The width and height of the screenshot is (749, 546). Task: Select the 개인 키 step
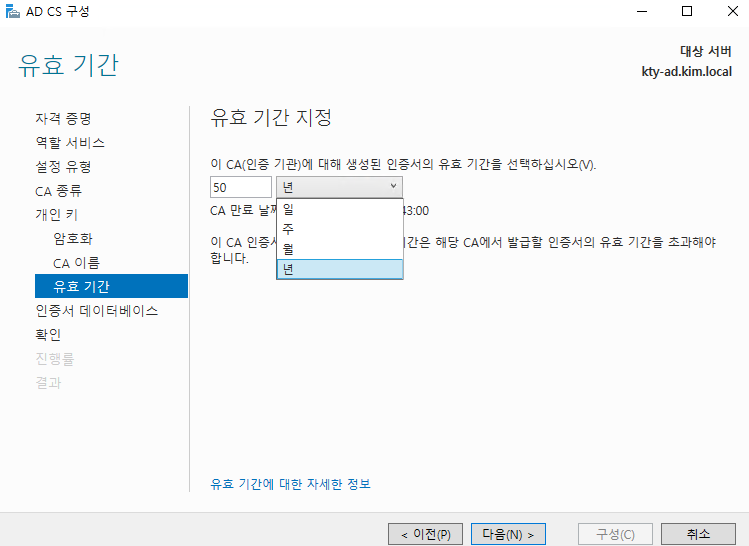point(56,214)
